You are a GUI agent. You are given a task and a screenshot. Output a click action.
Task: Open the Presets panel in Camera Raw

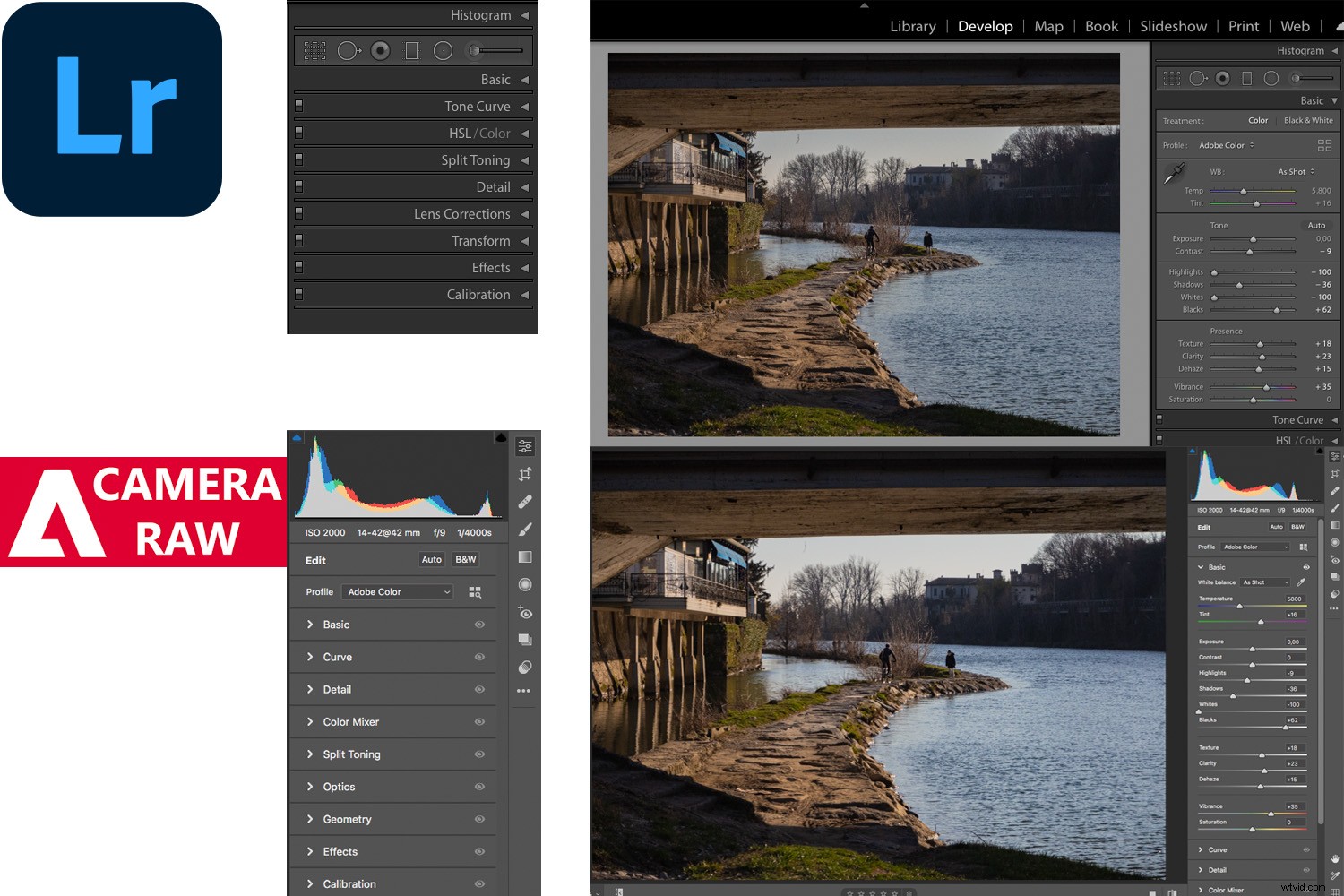(524, 639)
